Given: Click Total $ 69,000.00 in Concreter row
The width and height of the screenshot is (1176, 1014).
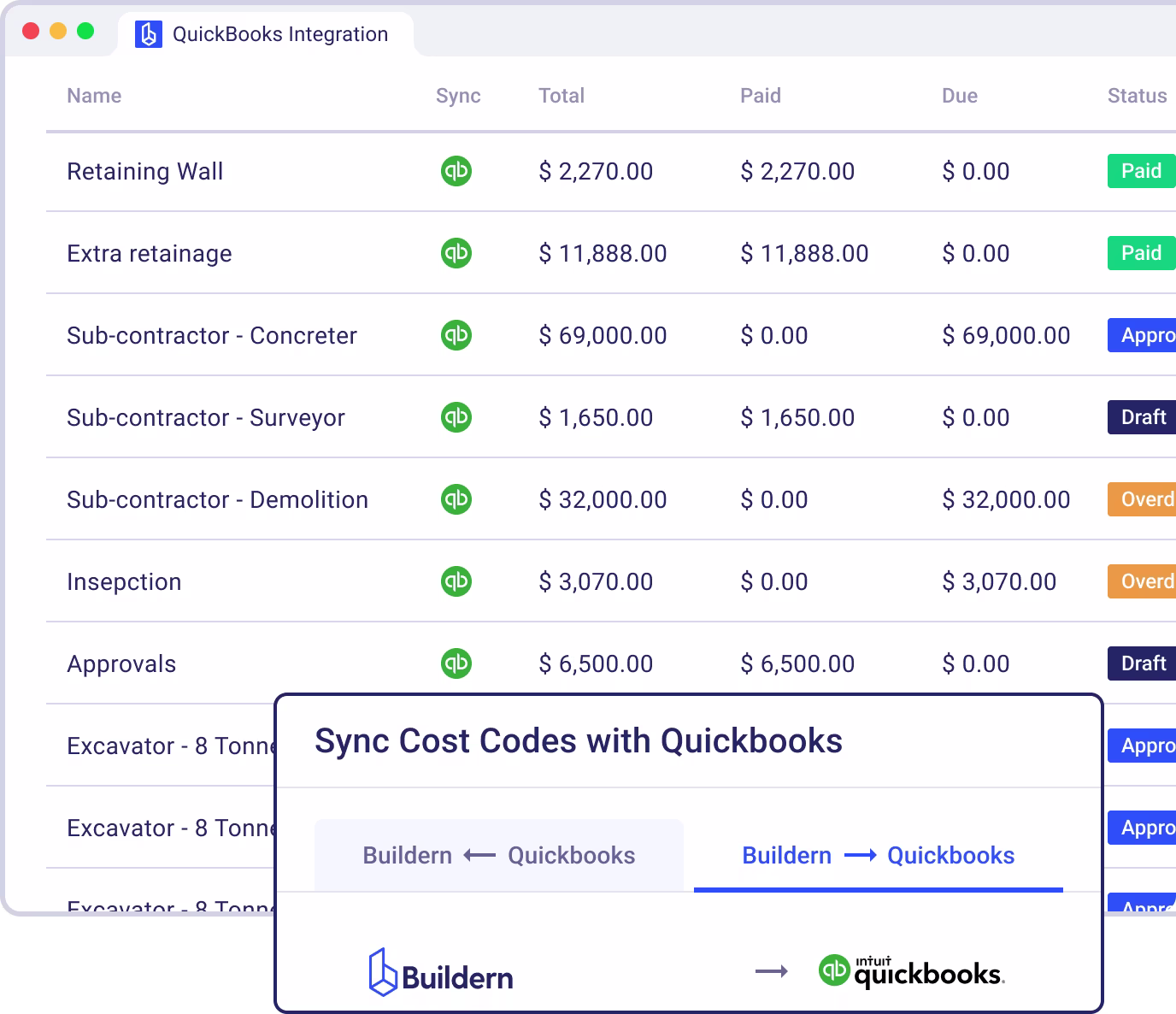Looking at the screenshot, I should tap(603, 336).
